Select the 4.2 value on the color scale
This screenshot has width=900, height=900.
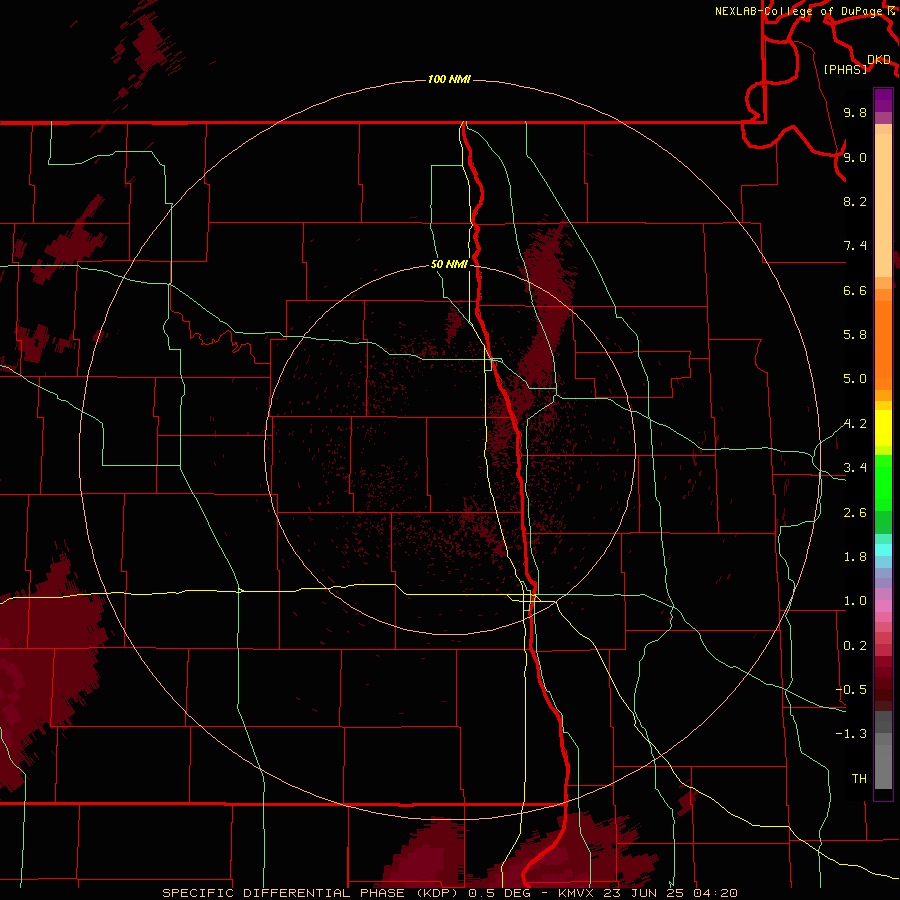855,424
